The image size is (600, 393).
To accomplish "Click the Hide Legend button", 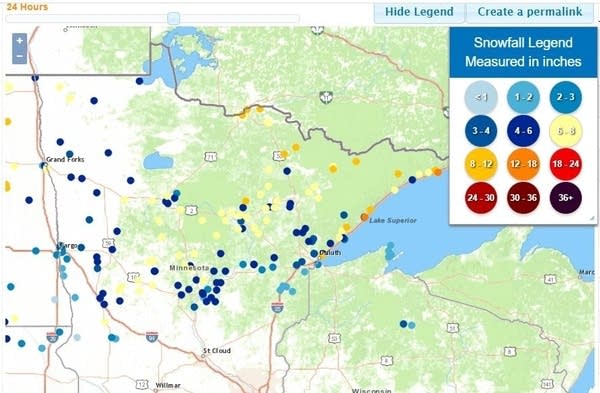I will pos(419,11).
